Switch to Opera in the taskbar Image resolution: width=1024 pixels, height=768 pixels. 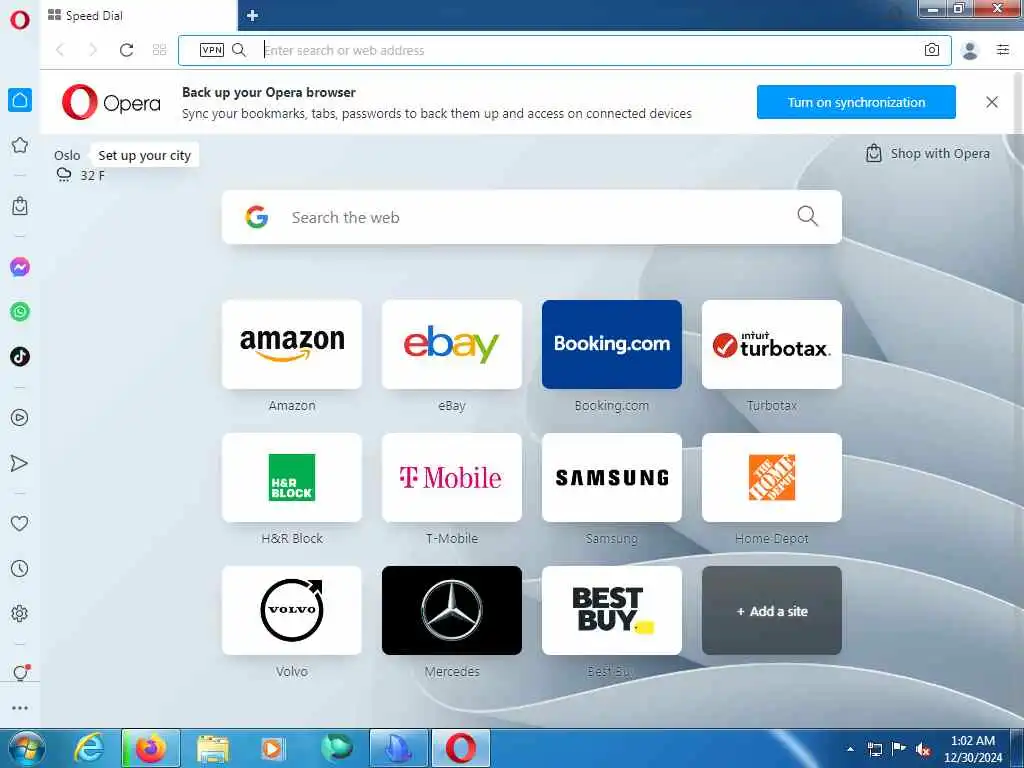coord(461,748)
